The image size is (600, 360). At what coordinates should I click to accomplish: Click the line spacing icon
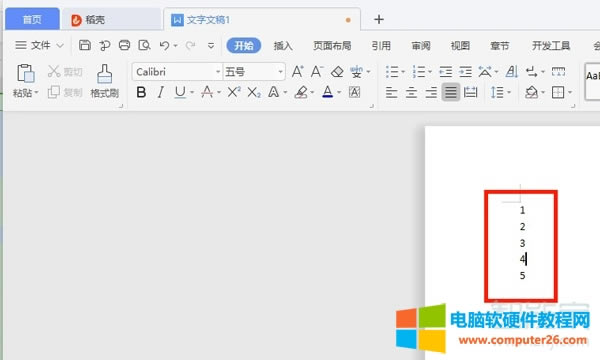(x=497, y=92)
